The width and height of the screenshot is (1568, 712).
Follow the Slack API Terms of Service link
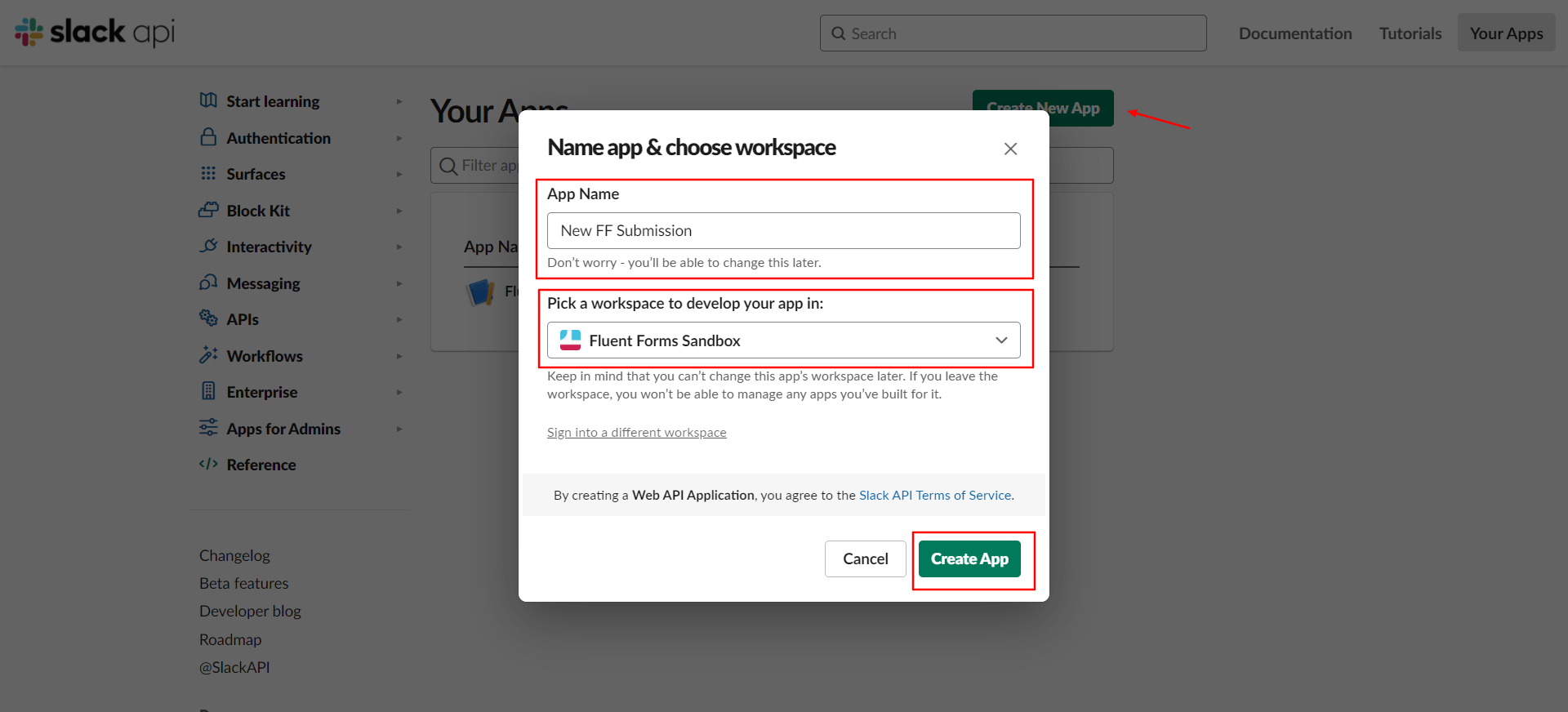[935, 495]
